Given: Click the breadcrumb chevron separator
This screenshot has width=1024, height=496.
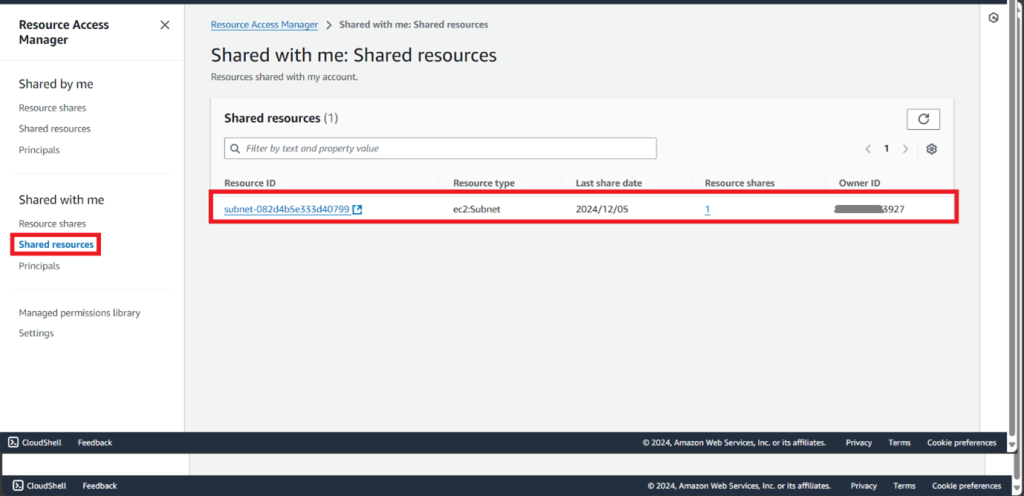Looking at the screenshot, I should pos(328,25).
